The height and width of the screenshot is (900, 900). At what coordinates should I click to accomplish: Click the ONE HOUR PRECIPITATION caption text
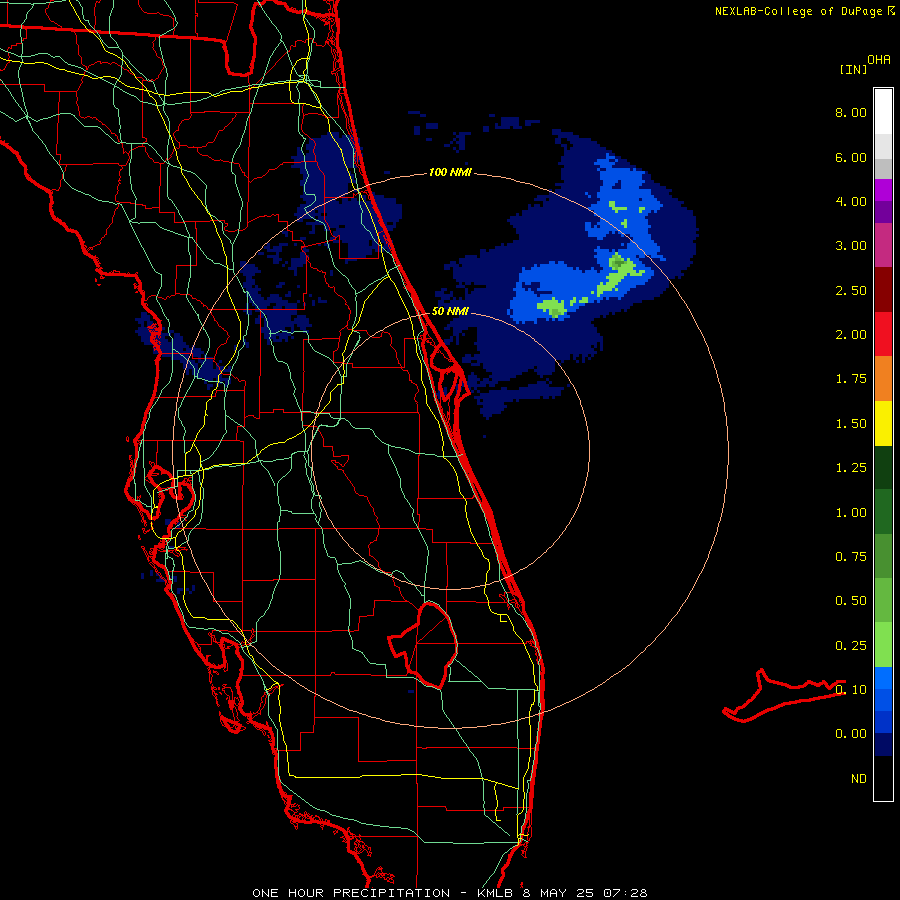coord(351,893)
